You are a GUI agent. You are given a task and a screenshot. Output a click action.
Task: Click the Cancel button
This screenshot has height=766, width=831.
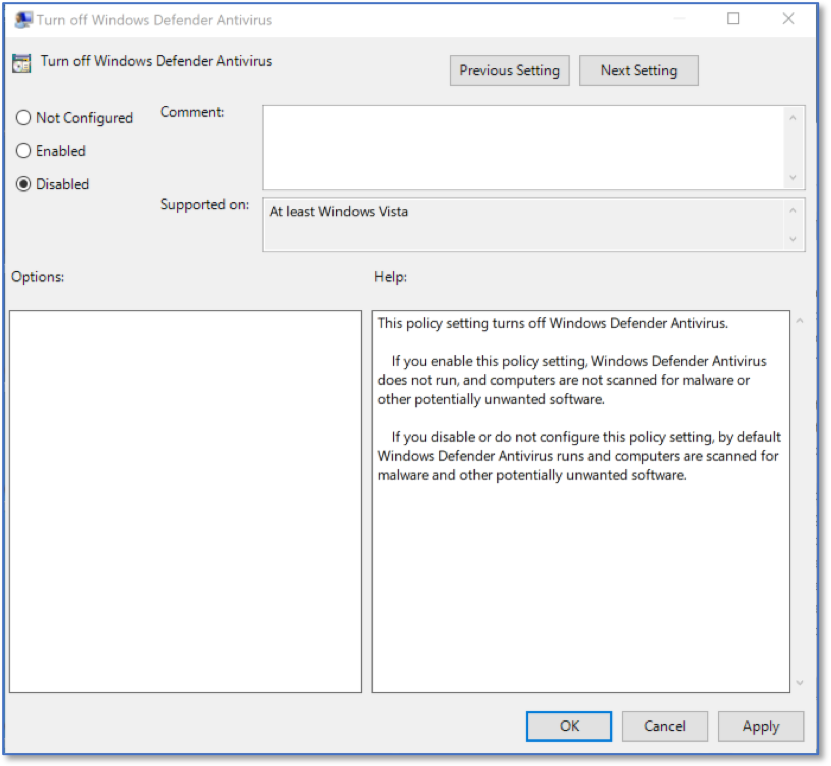(665, 726)
